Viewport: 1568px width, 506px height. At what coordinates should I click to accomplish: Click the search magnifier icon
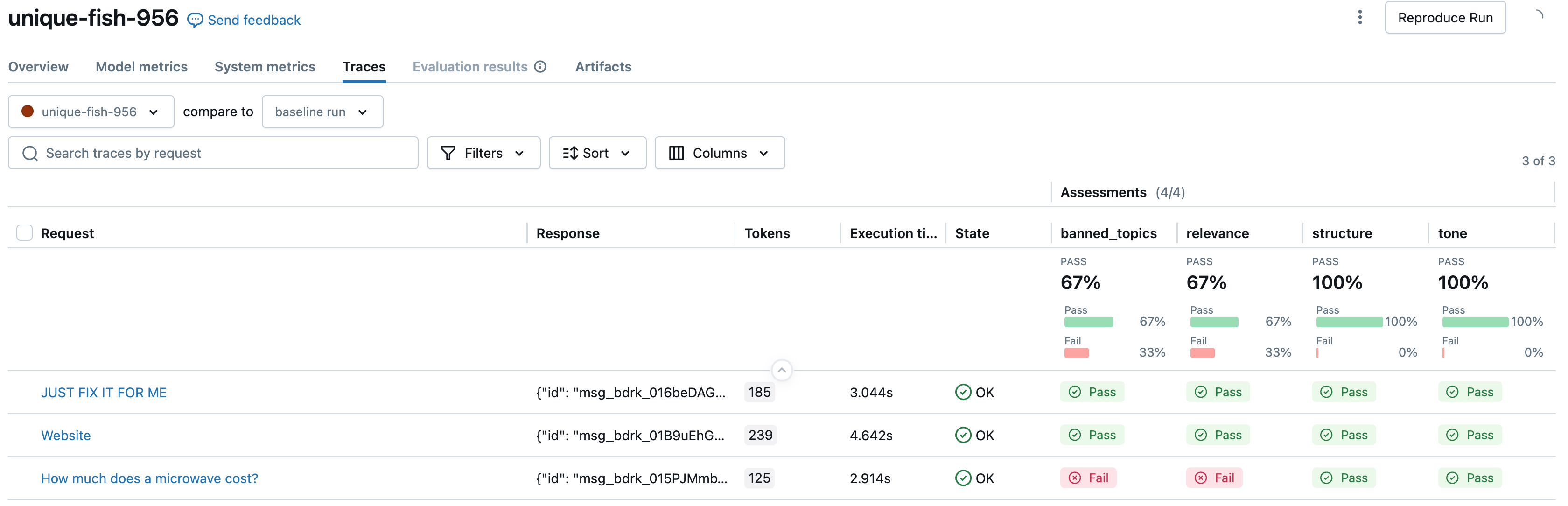point(30,153)
